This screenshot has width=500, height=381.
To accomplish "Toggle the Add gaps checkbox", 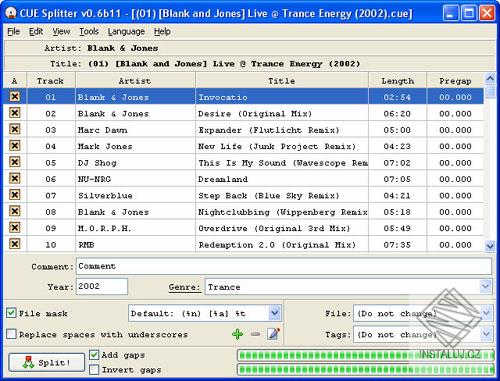I will pos(94,355).
